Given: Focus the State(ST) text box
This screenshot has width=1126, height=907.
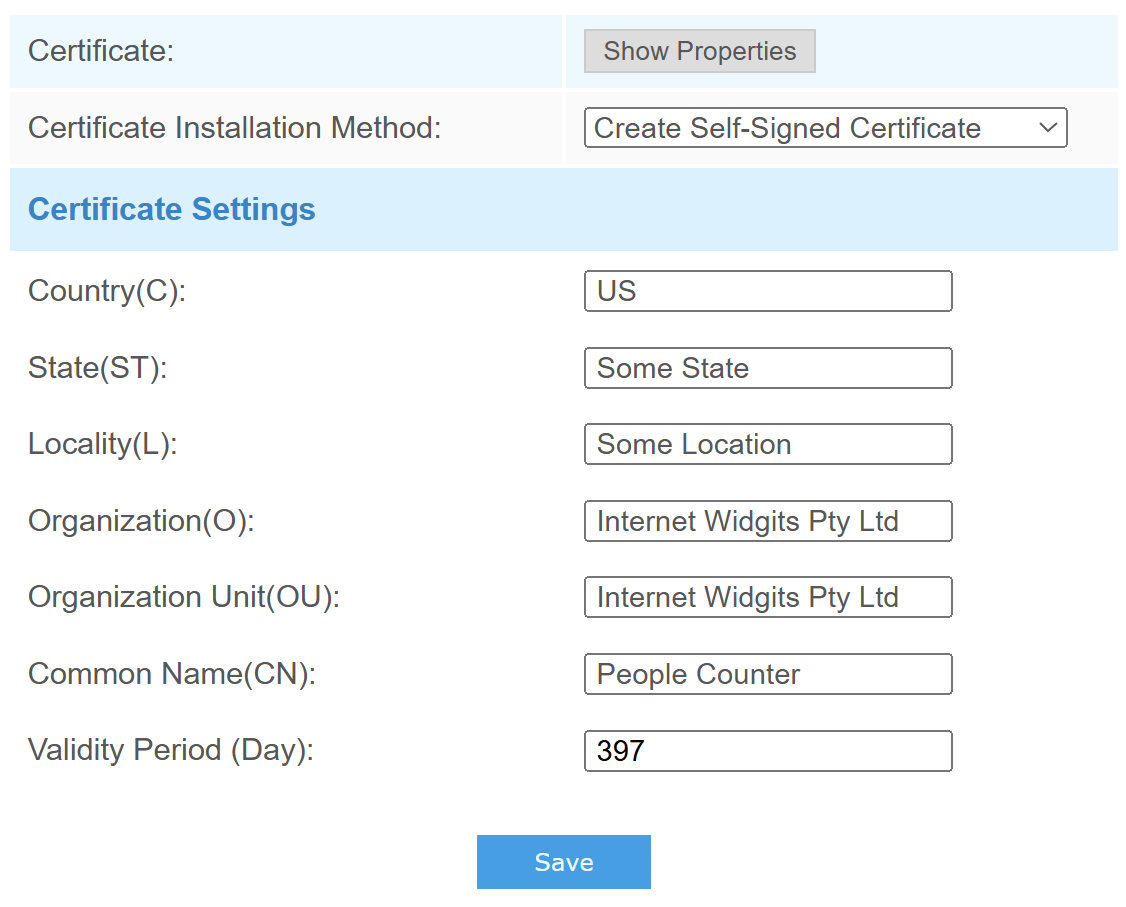Looking at the screenshot, I should point(767,368).
